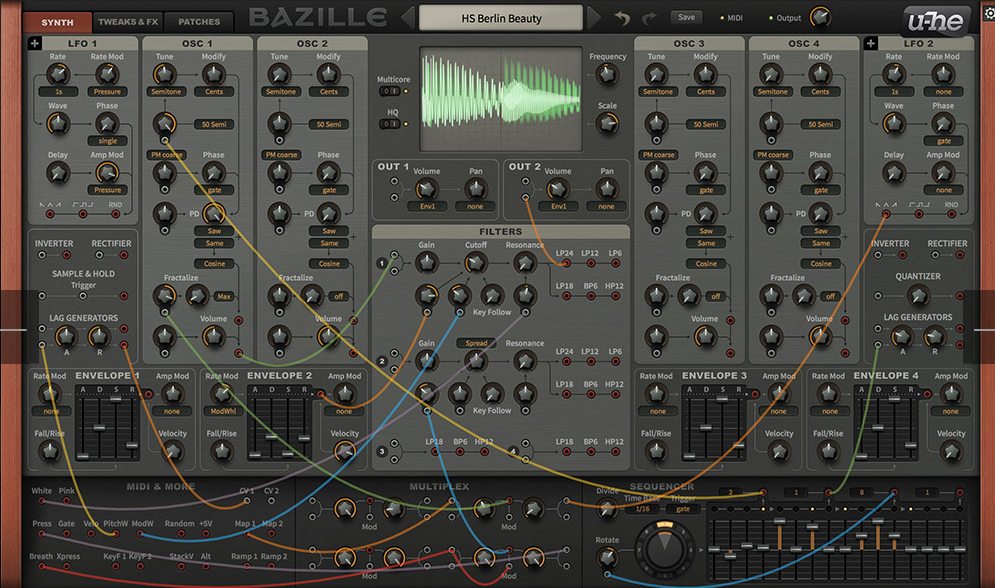Load the next preset with right arrow

pyautogui.click(x=594, y=18)
